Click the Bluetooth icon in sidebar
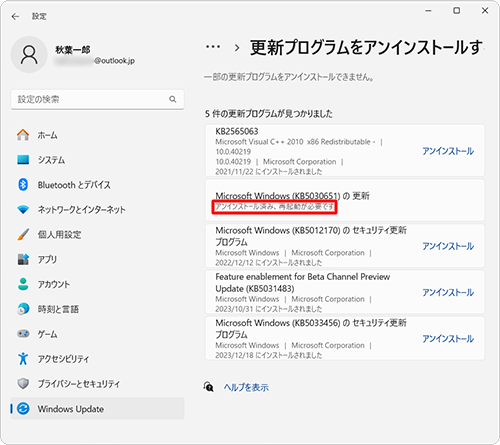Viewport: 500px width, 445px height. point(23,184)
